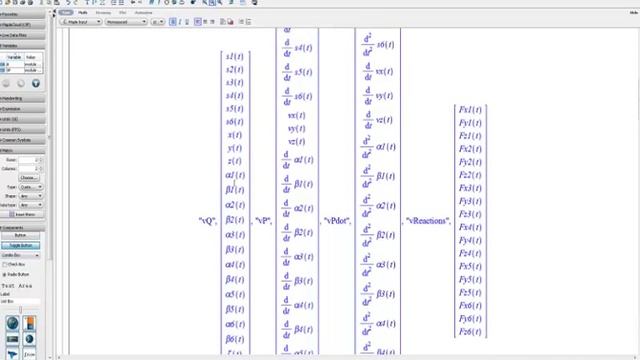Select the Slider component in Components palette
Screen dimensions: 640x360
point(20,310)
